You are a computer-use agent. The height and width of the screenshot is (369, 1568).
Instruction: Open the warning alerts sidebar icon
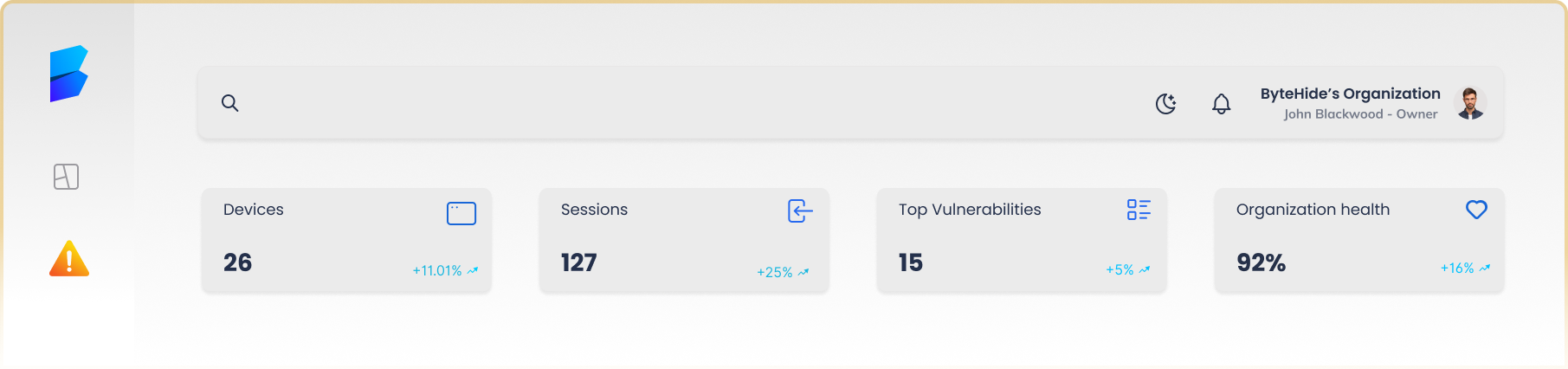point(69,259)
